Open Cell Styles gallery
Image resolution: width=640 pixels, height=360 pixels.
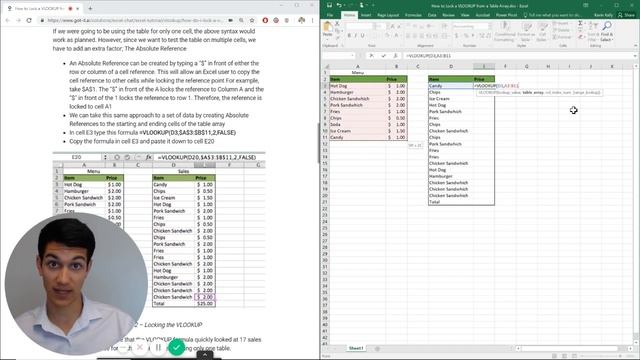pyautogui.click(x=542, y=31)
